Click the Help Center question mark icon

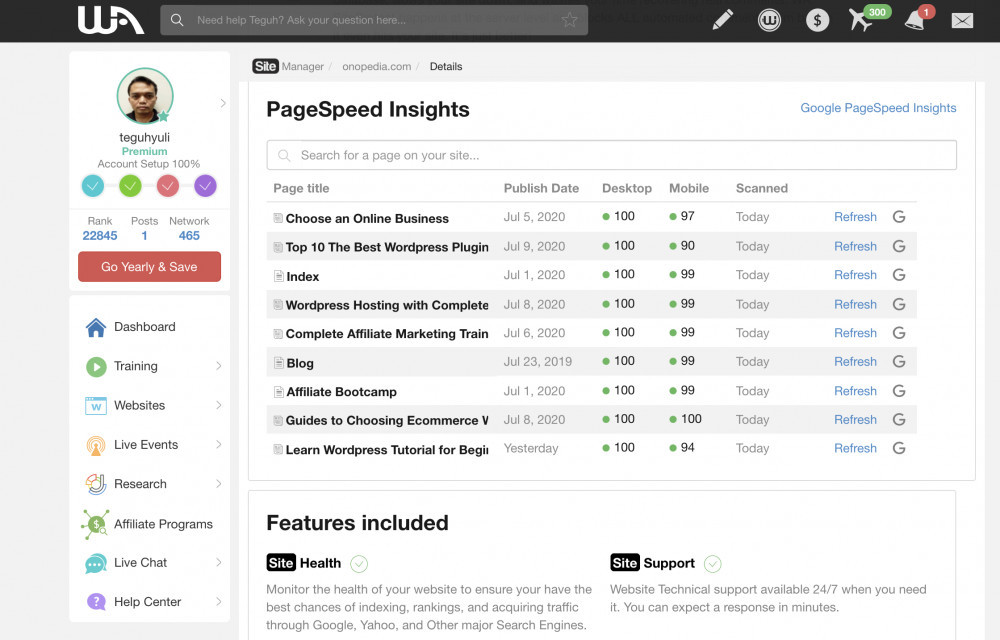tap(96, 602)
